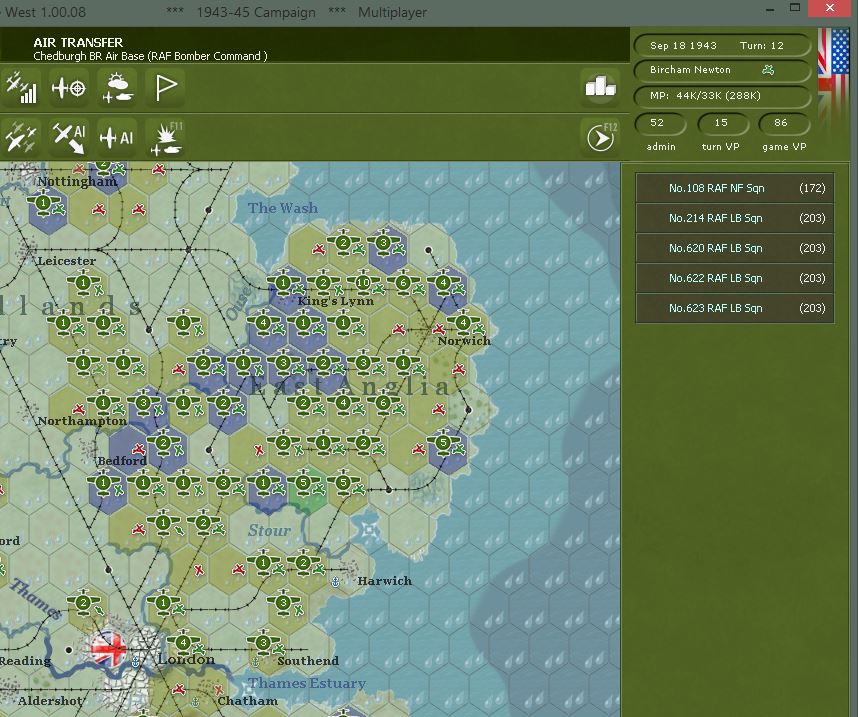Click the white flag icon in toolbar

point(165,88)
